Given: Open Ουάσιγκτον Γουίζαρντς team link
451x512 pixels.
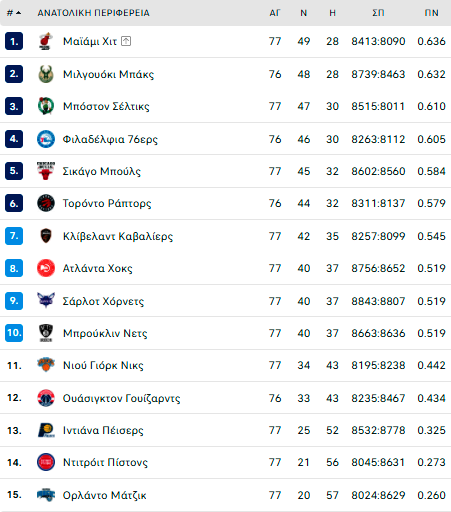Looking at the screenshot, I should point(121,398).
